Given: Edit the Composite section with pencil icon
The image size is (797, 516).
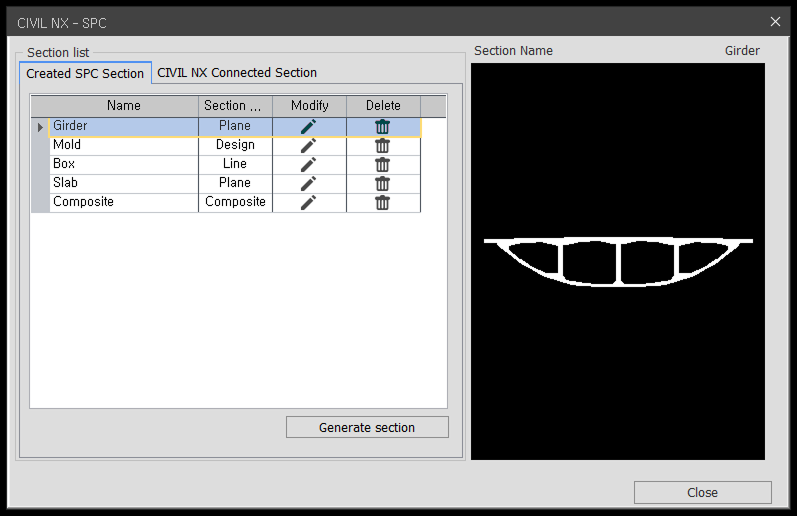Looking at the screenshot, I should [x=309, y=203].
